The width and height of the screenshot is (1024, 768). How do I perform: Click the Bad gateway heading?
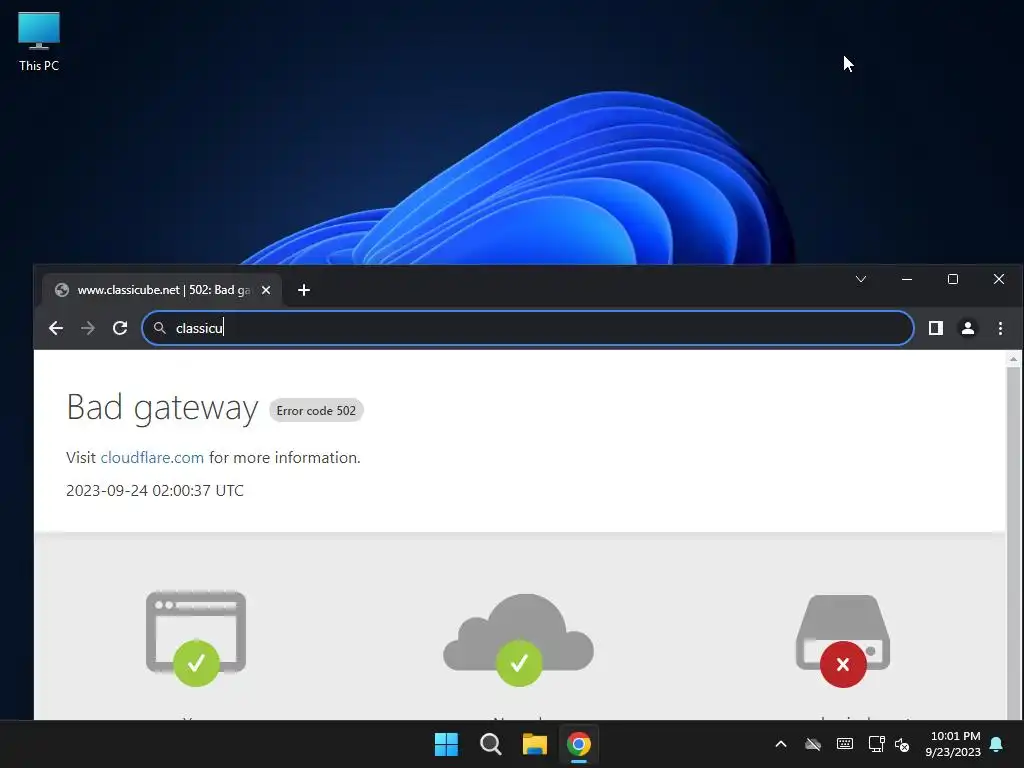[x=163, y=408]
